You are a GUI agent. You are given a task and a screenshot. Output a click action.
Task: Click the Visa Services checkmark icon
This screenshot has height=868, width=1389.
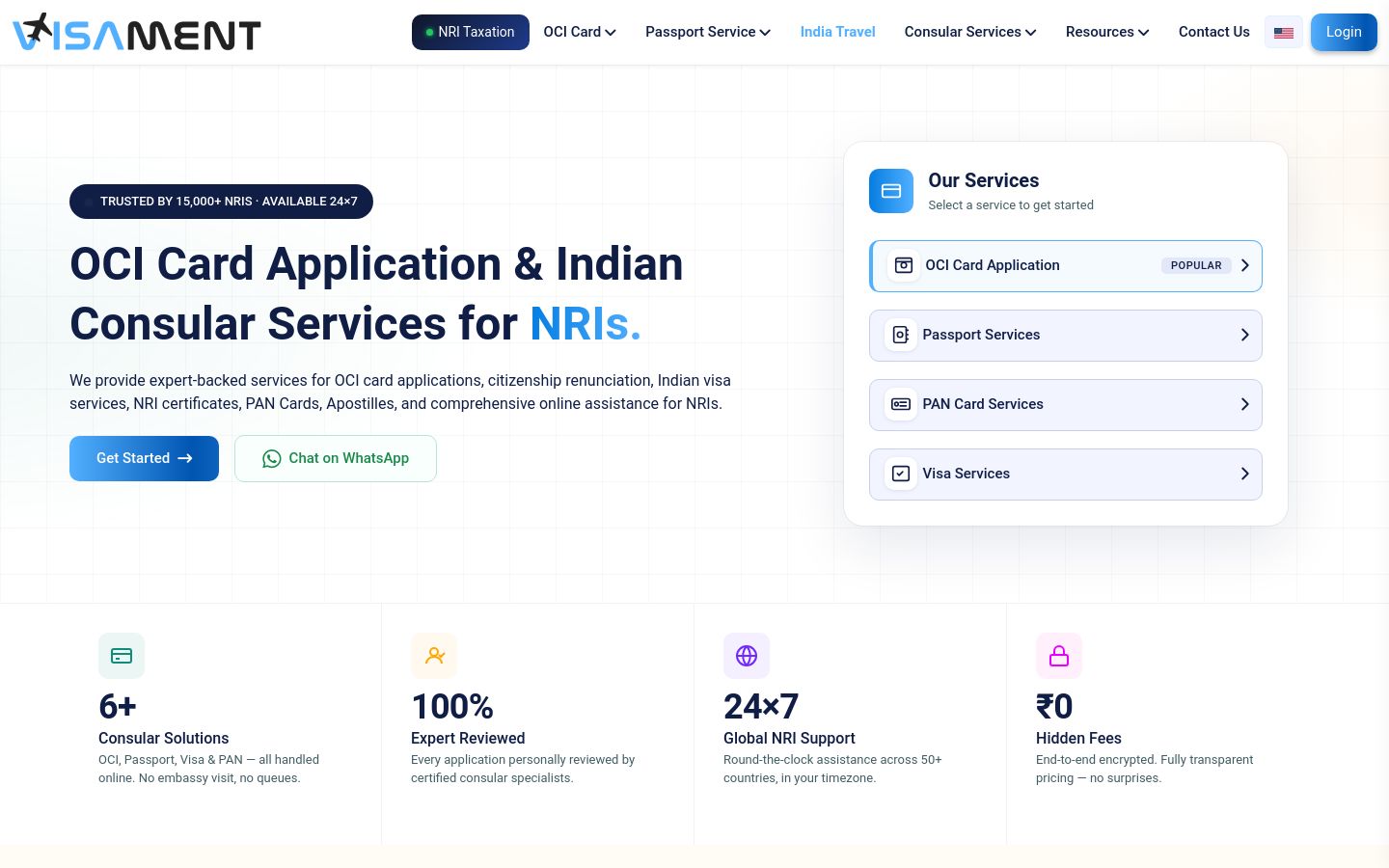point(901,474)
